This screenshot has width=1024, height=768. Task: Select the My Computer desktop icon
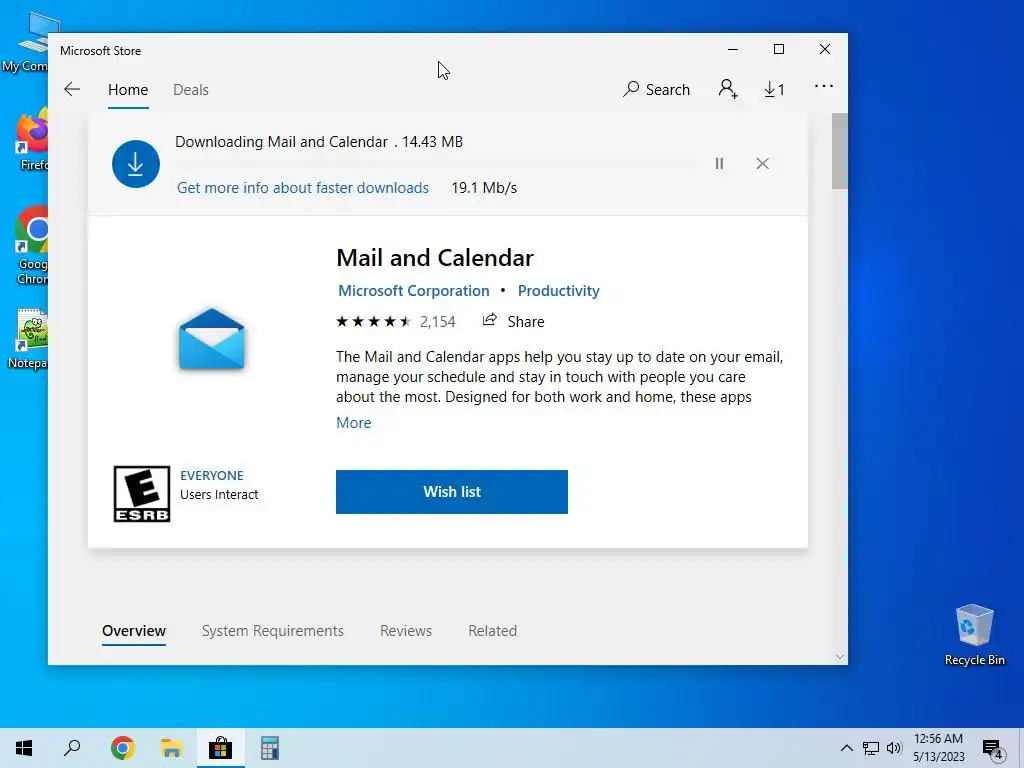(x=29, y=42)
